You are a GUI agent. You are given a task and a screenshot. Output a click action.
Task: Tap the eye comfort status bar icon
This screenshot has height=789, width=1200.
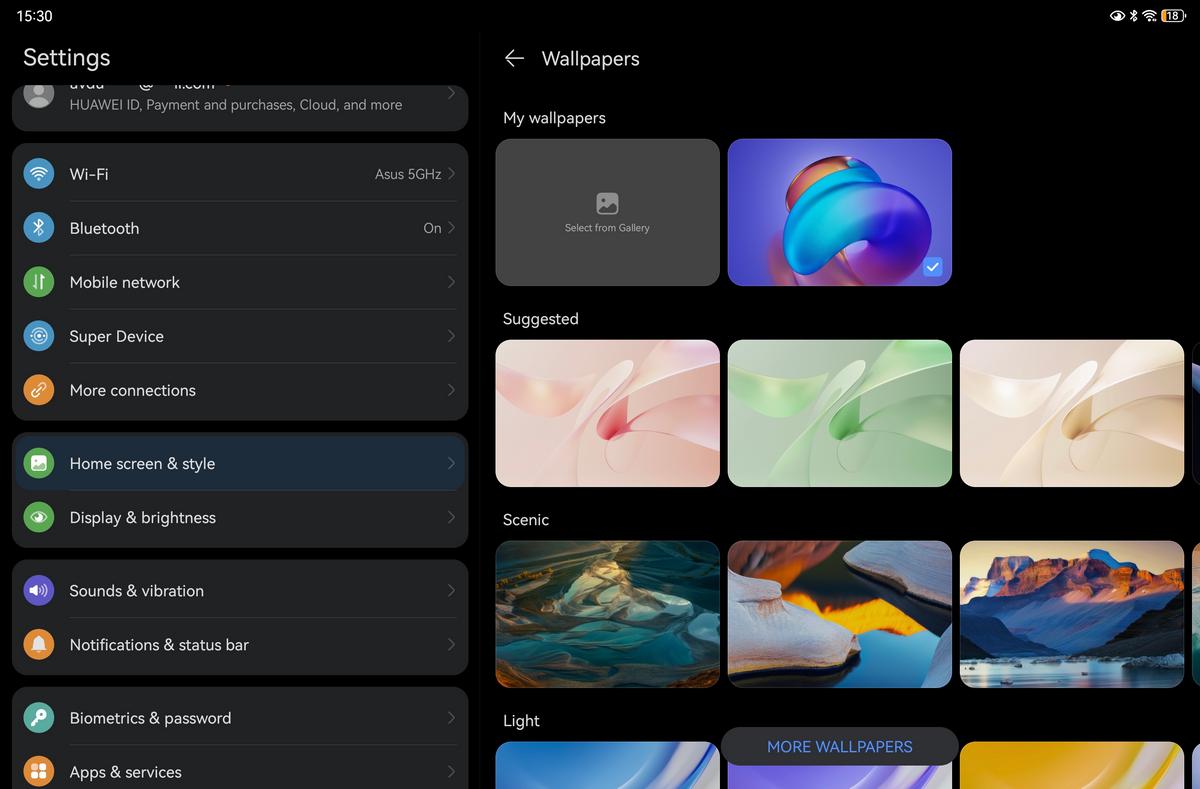(1117, 16)
